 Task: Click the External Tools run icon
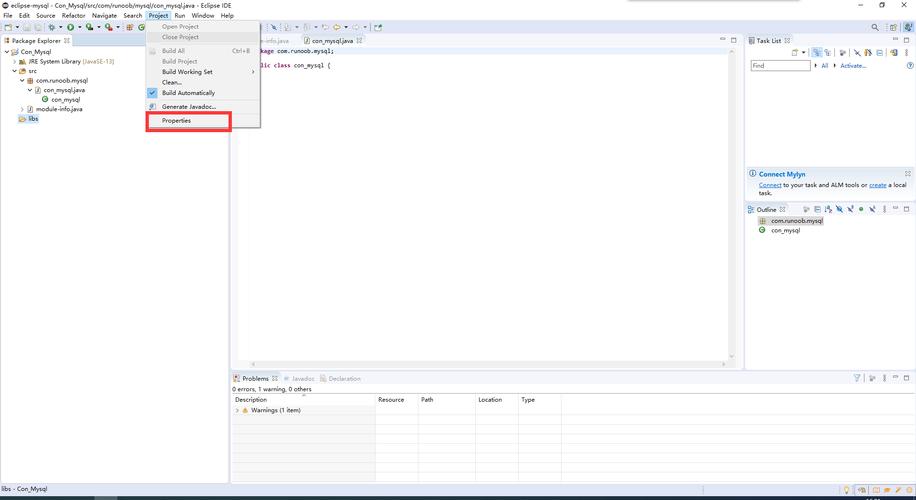coord(109,27)
